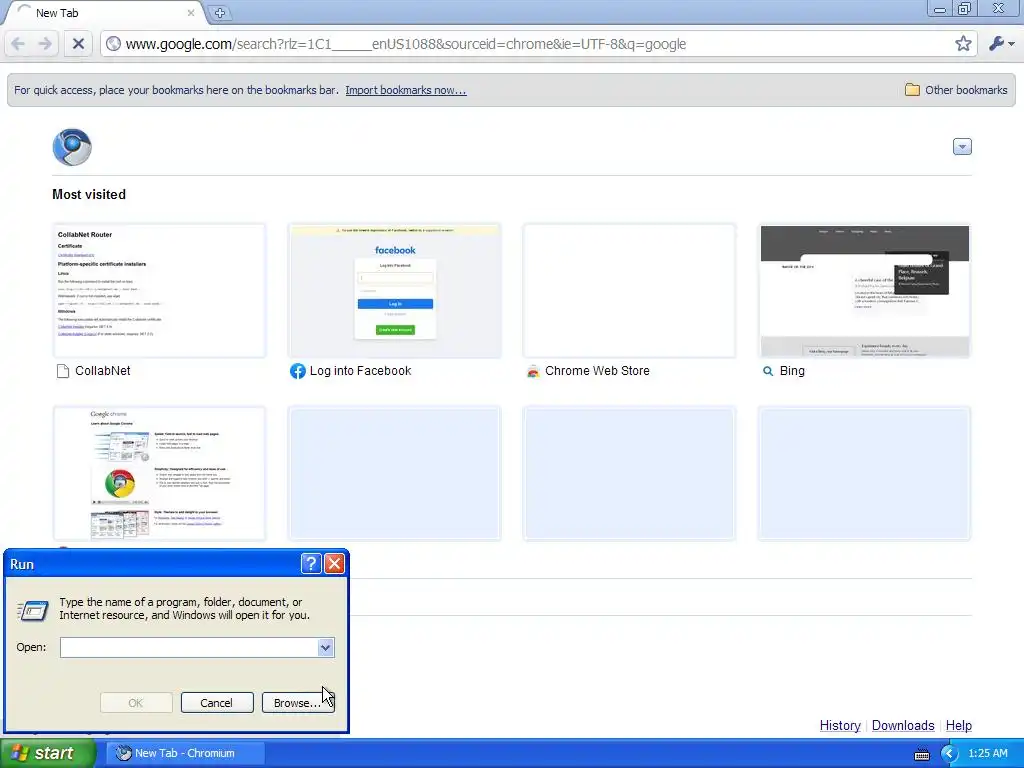The width and height of the screenshot is (1024, 768).
Task: Click the Browse... button in Run dialog
Action: click(x=298, y=703)
